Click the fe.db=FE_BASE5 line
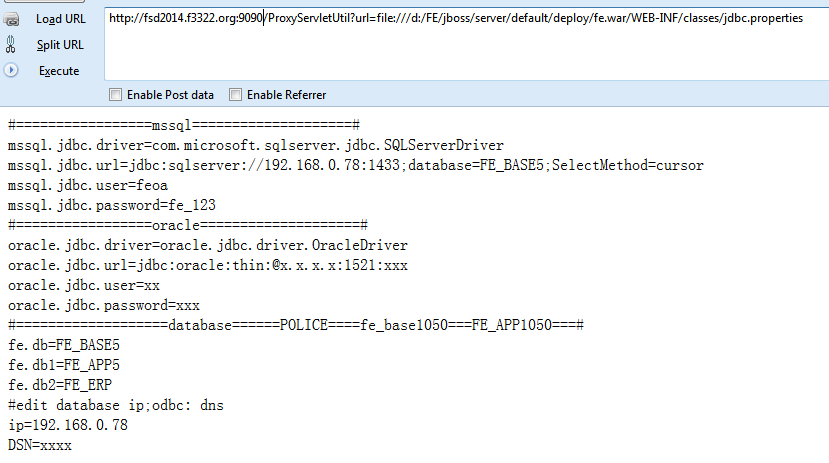829x463 pixels. click(x=64, y=345)
